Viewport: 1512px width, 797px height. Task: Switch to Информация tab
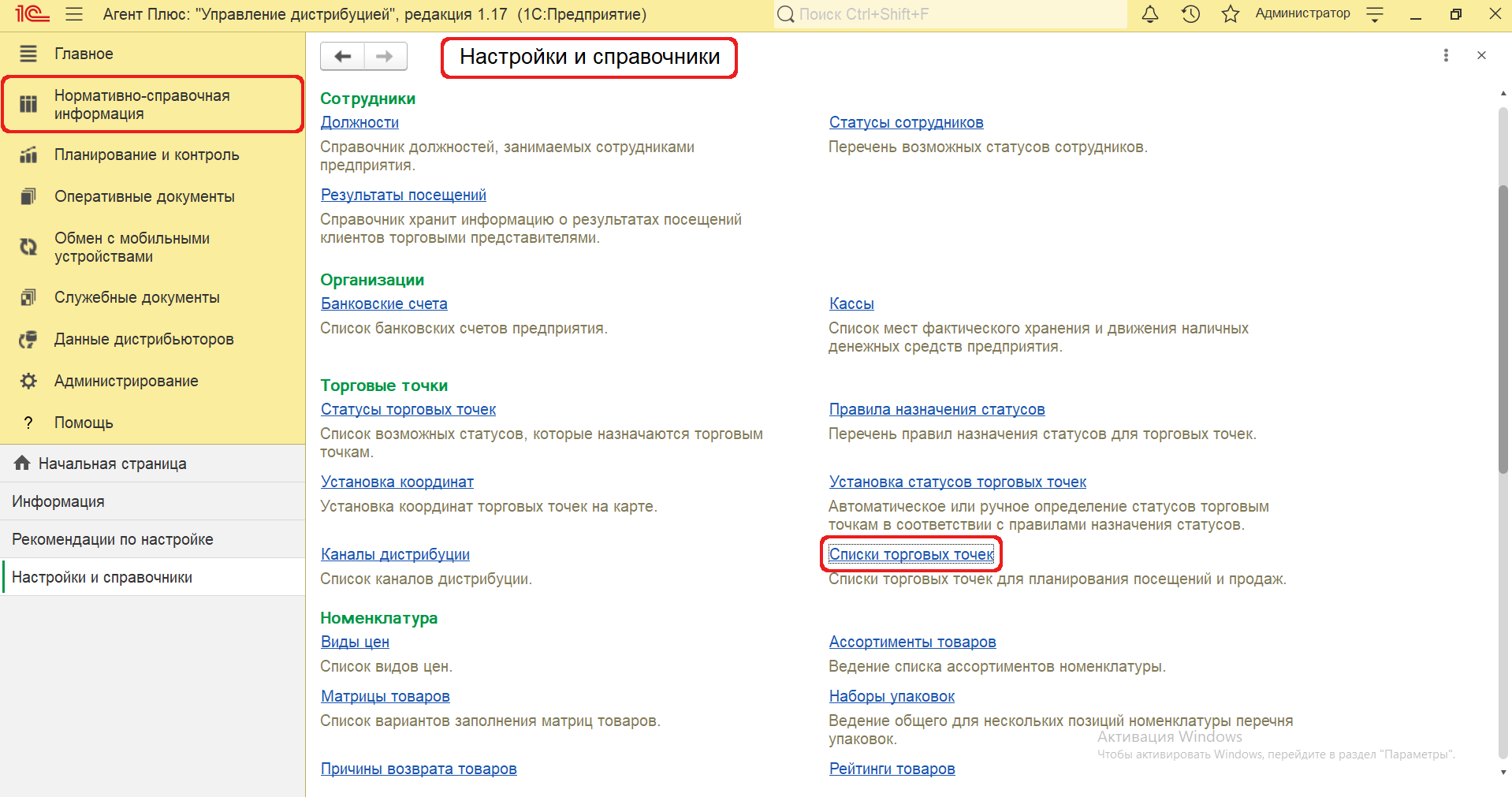click(x=152, y=501)
